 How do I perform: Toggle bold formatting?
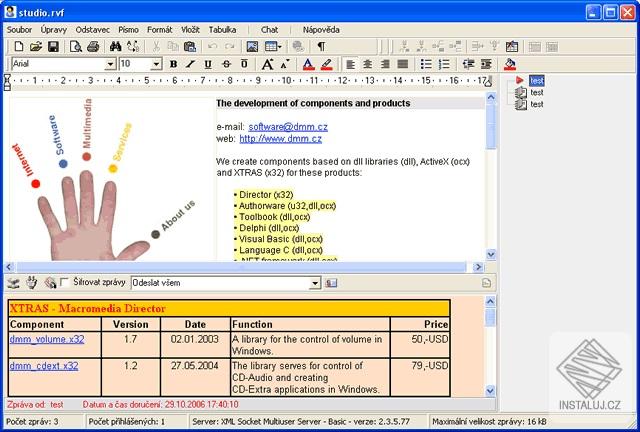[173, 64]
